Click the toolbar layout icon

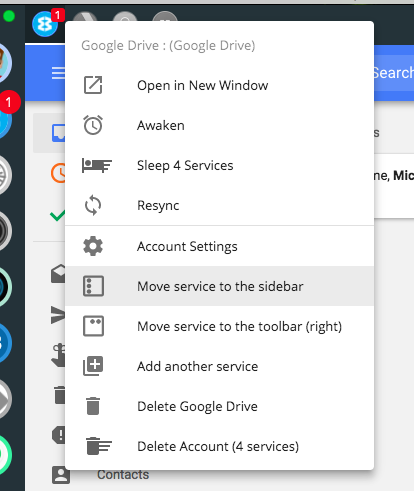[x=93, y=326]
